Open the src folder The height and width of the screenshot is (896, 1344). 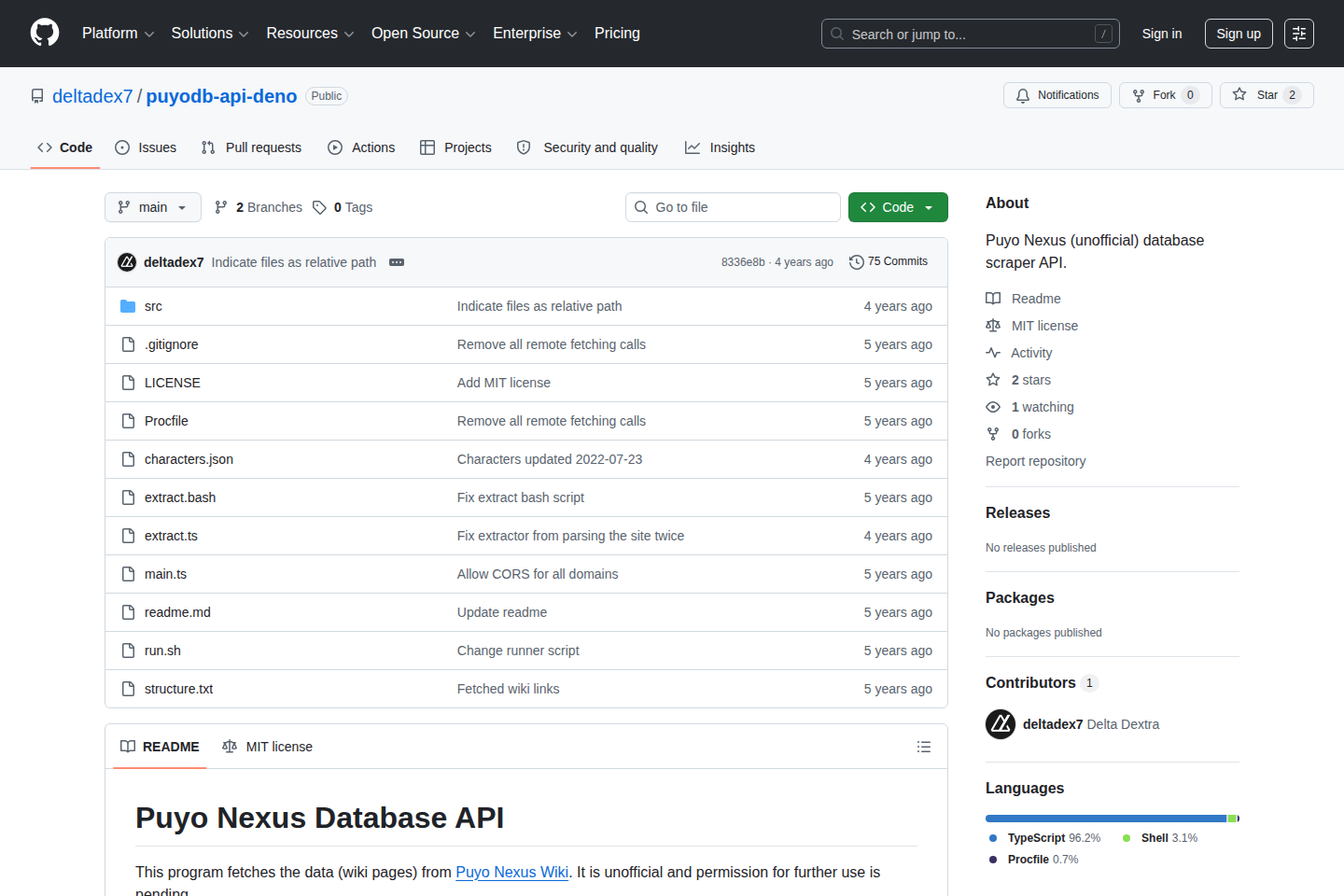(153, 306)
